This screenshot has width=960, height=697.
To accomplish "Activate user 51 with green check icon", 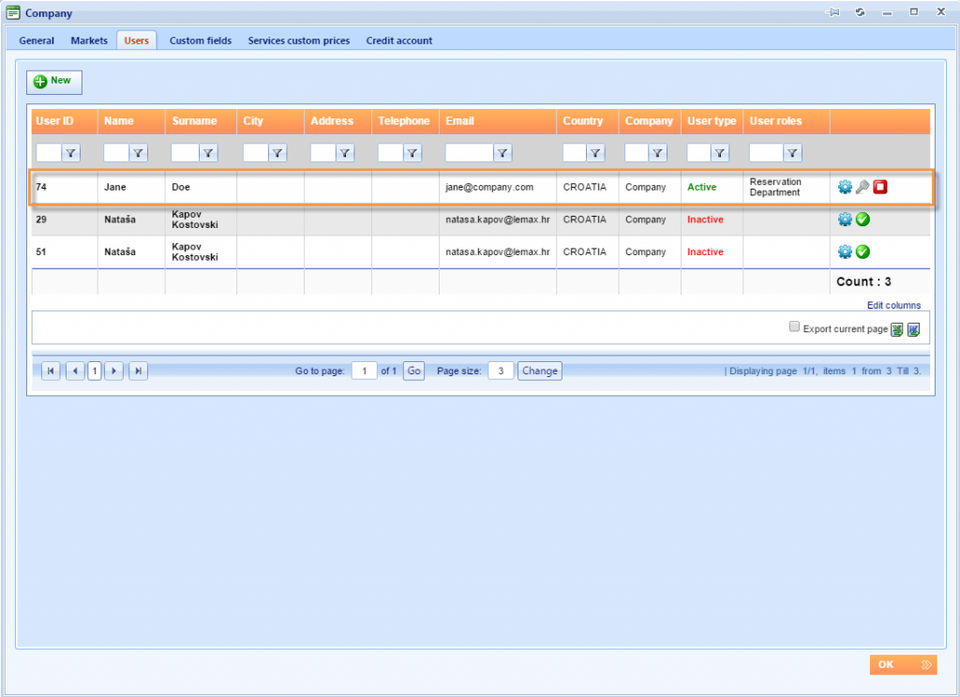I will click(x=862, y=252).
